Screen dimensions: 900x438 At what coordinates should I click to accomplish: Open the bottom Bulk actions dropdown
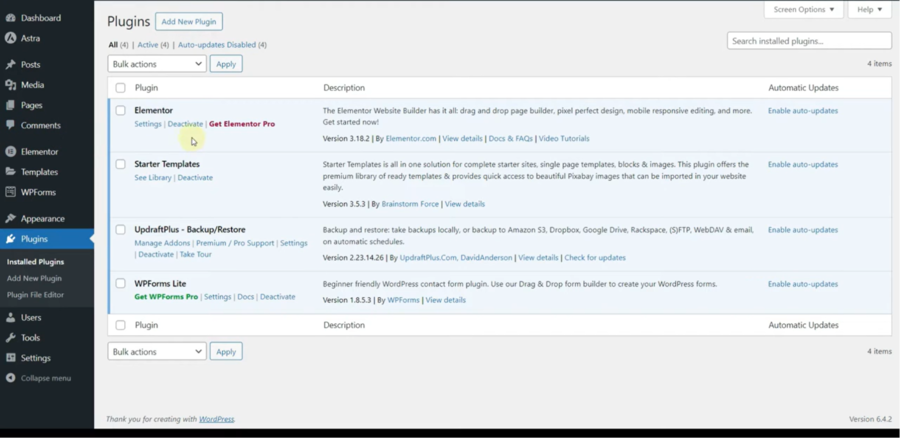pyautogui.click(x=157, y=351)
